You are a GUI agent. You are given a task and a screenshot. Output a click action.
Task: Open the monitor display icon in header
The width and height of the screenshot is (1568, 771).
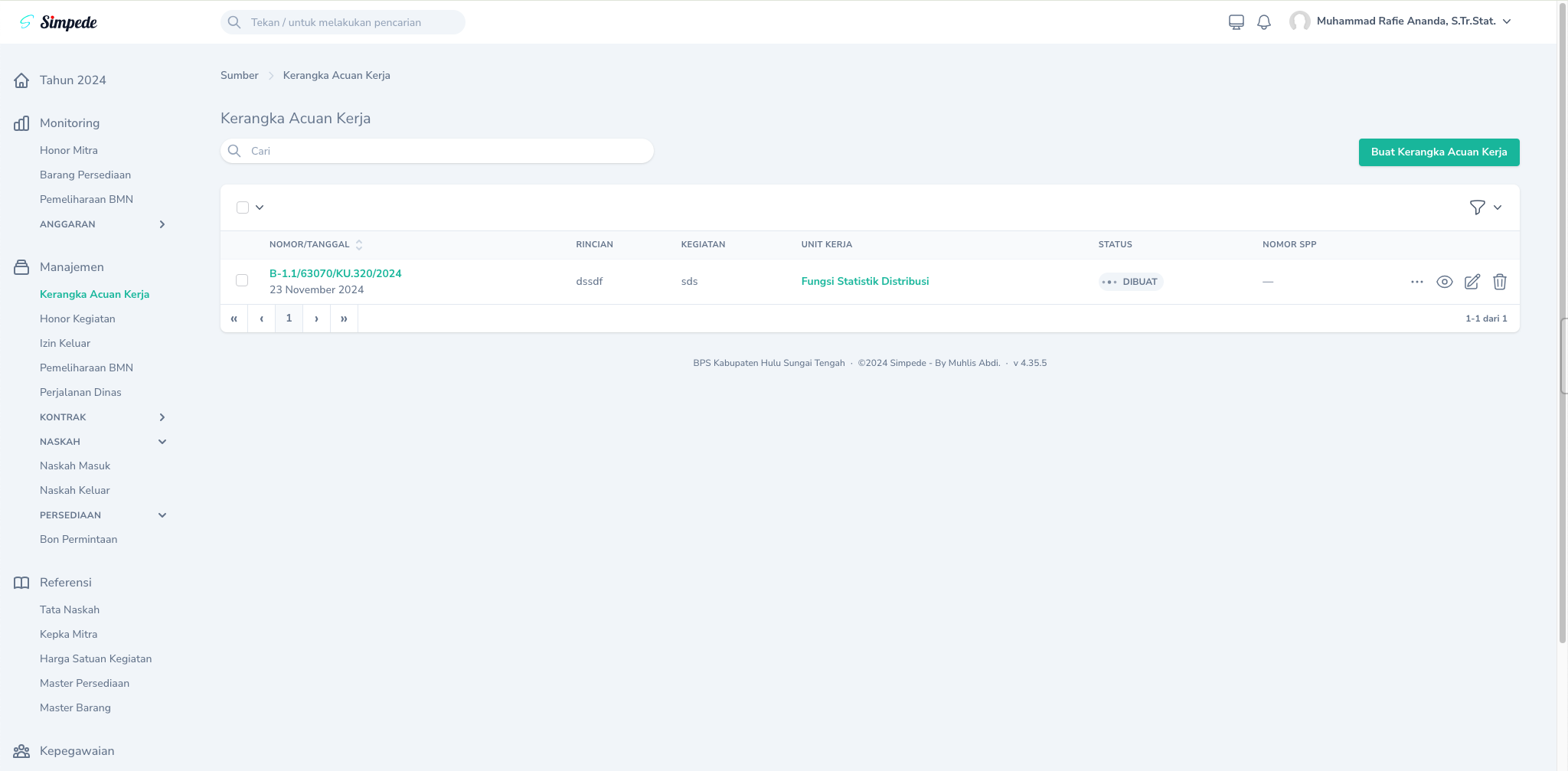pos(1236,22)
